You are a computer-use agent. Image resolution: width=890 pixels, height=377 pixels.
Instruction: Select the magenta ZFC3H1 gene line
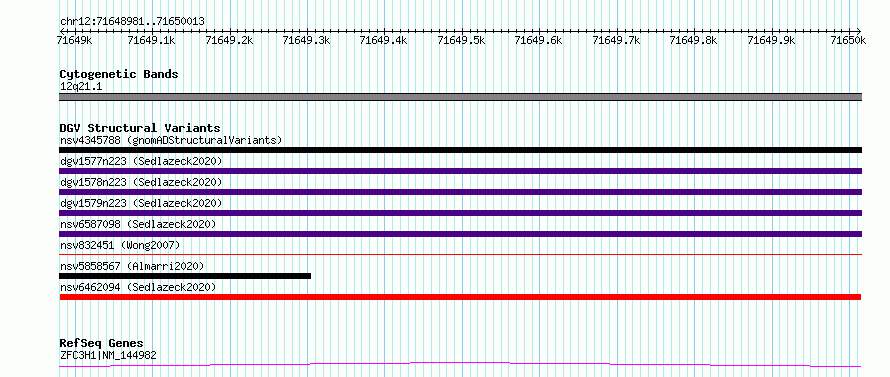coord(460,364)
